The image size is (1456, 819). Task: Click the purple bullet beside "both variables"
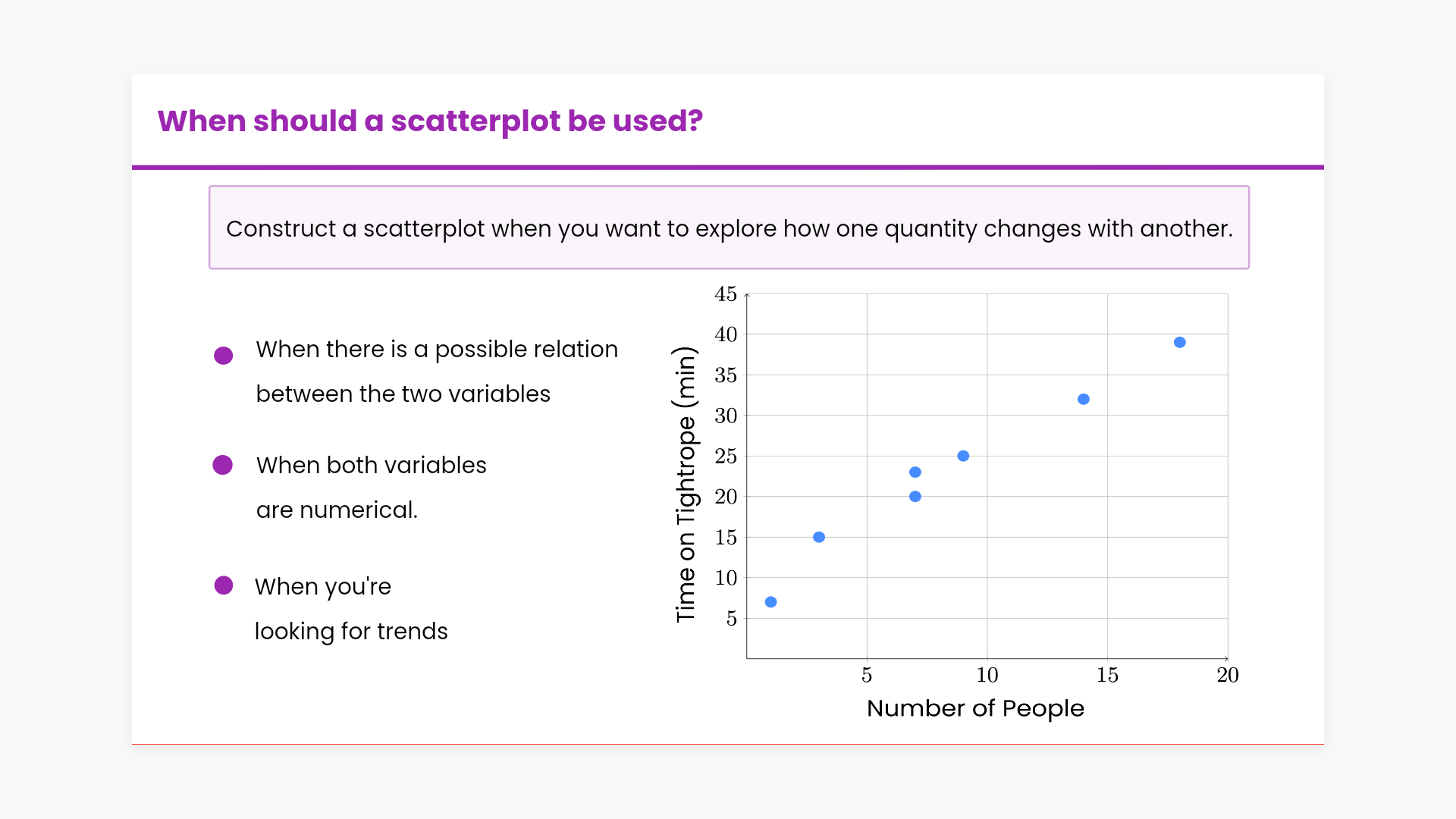click(x=222, y=465)
